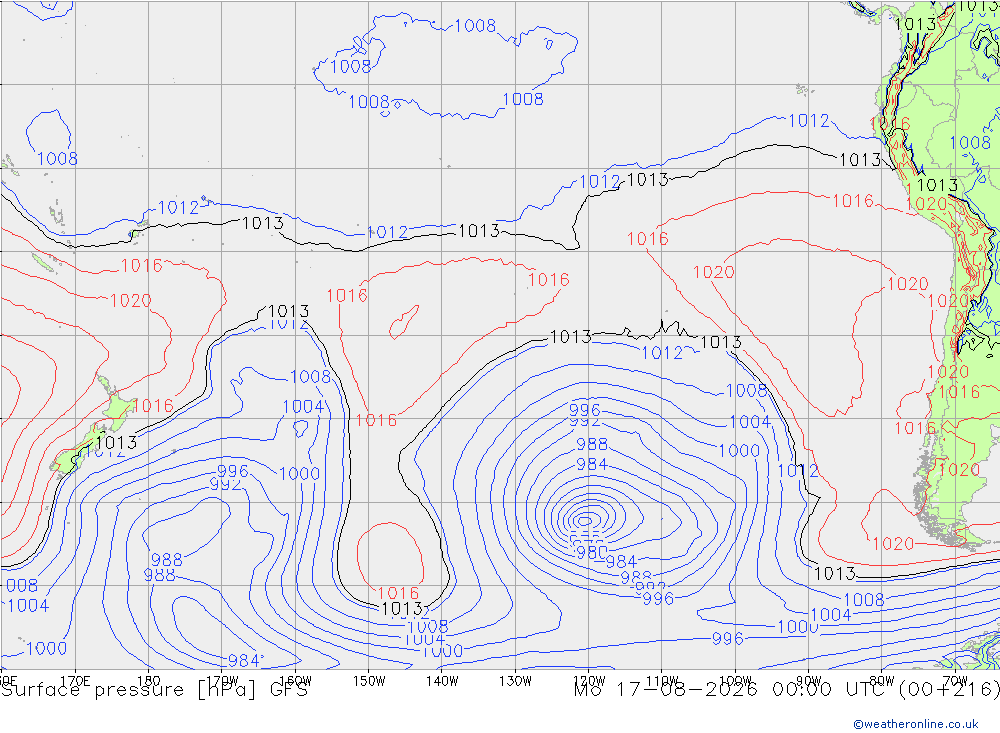
Task: Click the blue 1000 label left of the 170E axis
Action: (x=47, y=648)
